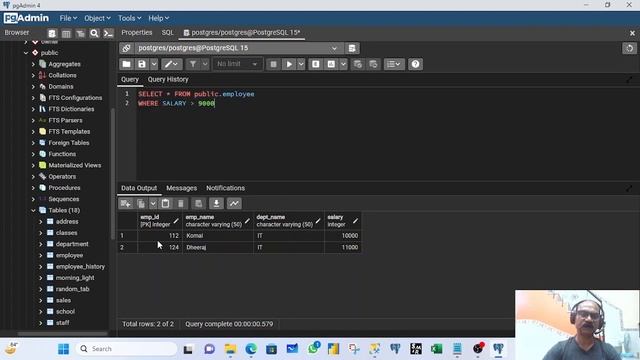
Task: Open the Edit pencil dropdown
Action: [x=171, y=64]
